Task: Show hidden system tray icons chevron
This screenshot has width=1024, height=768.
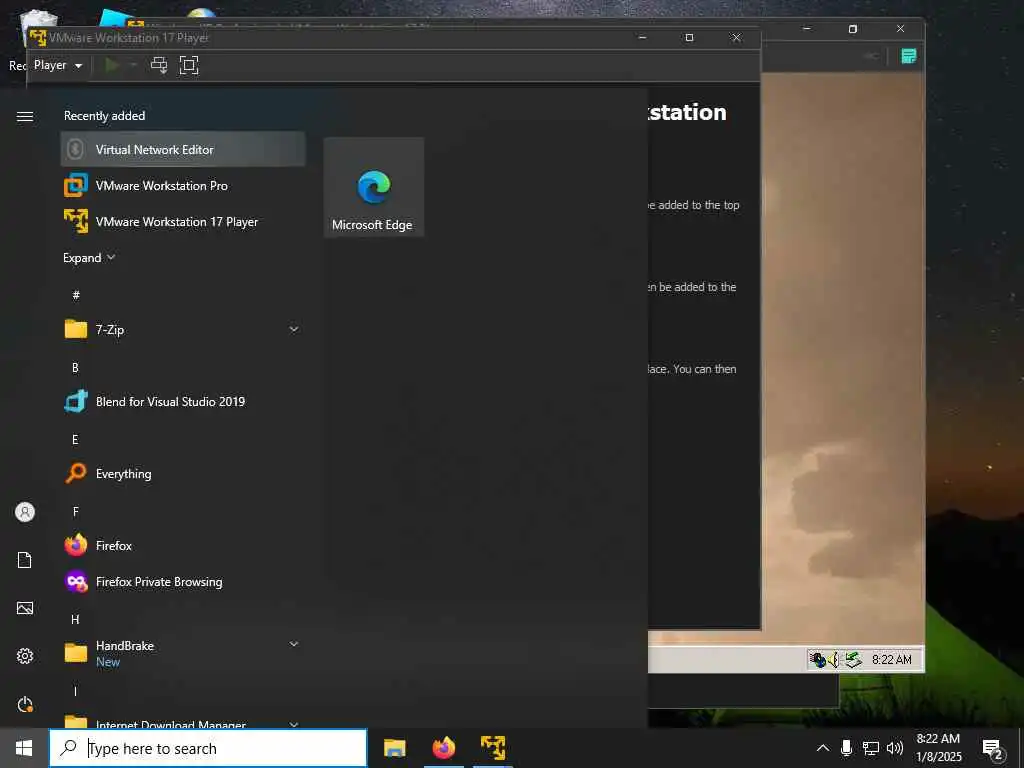Action: pos(823,748)
